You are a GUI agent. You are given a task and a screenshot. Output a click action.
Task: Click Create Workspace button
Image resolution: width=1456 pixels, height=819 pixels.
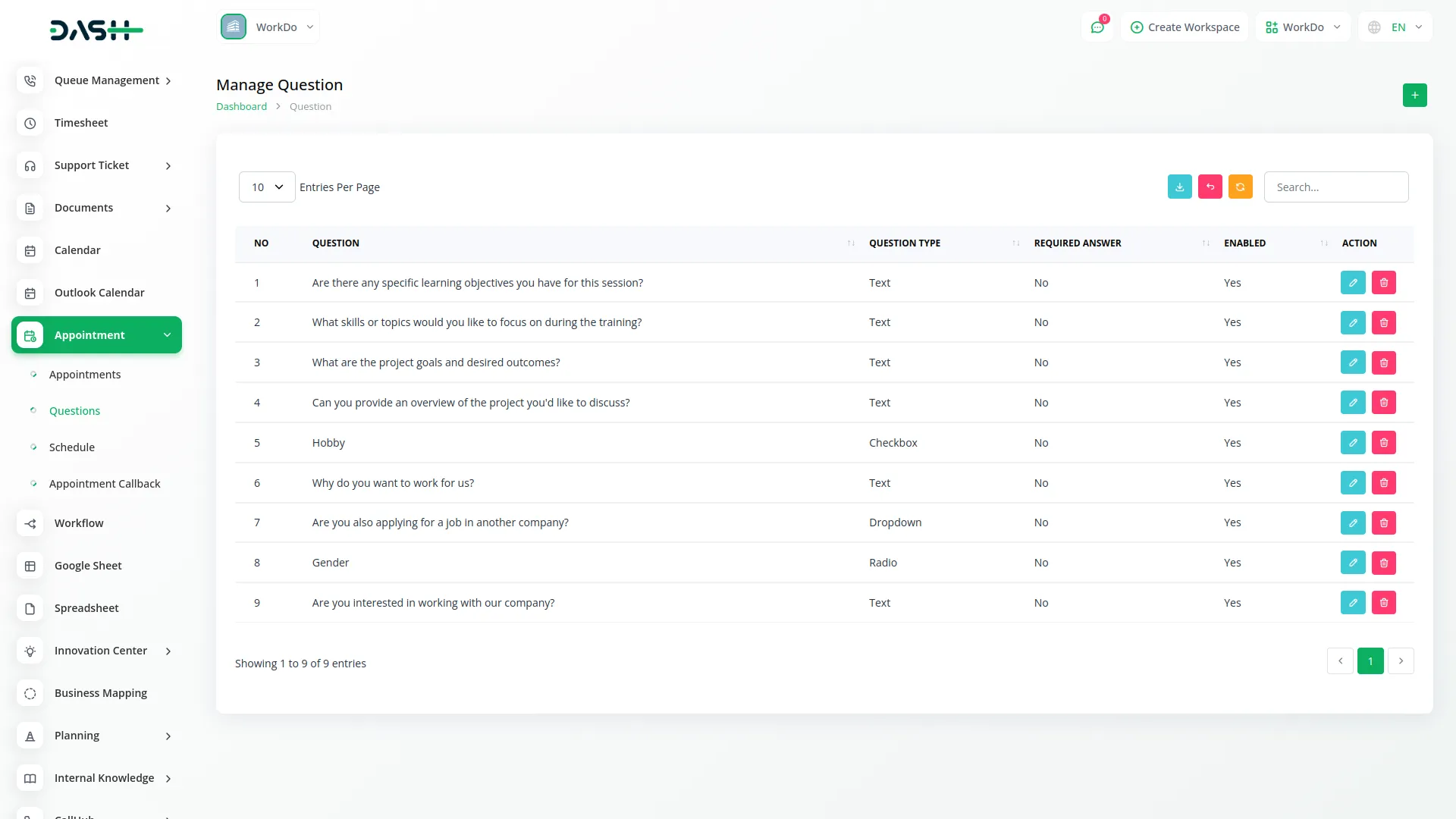1185,27
